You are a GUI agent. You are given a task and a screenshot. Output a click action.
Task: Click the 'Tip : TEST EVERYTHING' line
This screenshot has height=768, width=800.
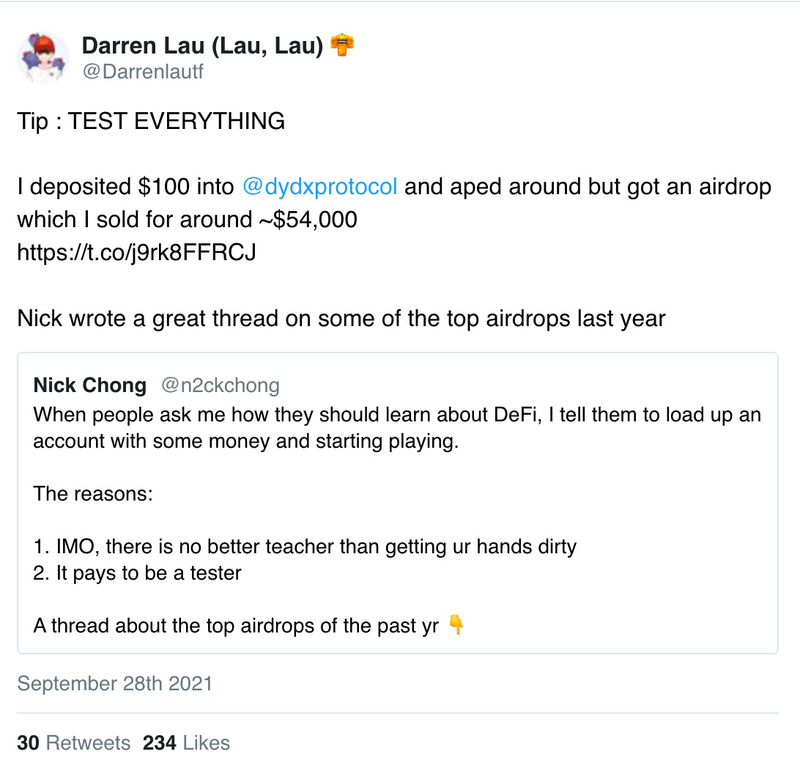[x=151, y=122]
